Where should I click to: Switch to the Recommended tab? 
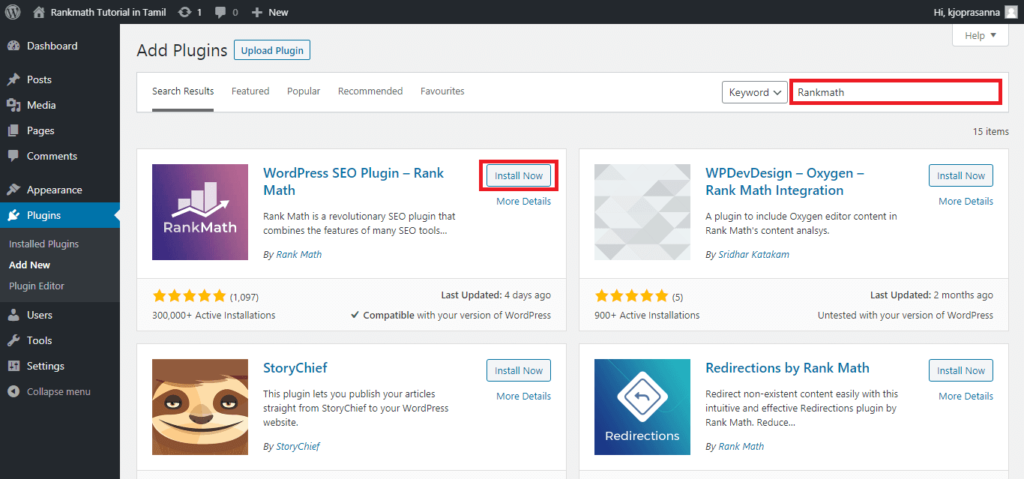tap(370, 91)
